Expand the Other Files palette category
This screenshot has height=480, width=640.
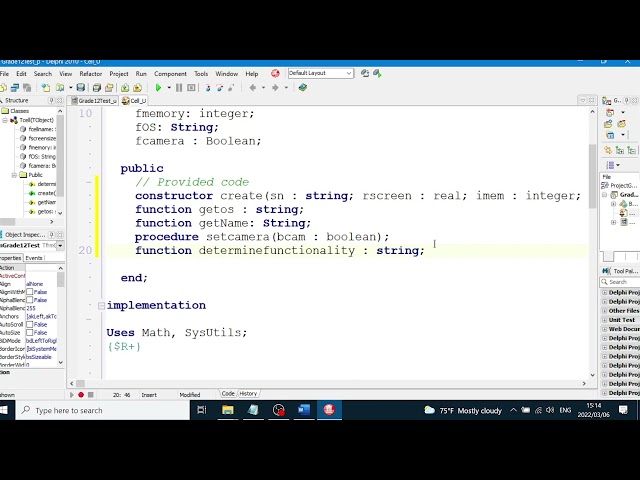(x=604, y=311)
